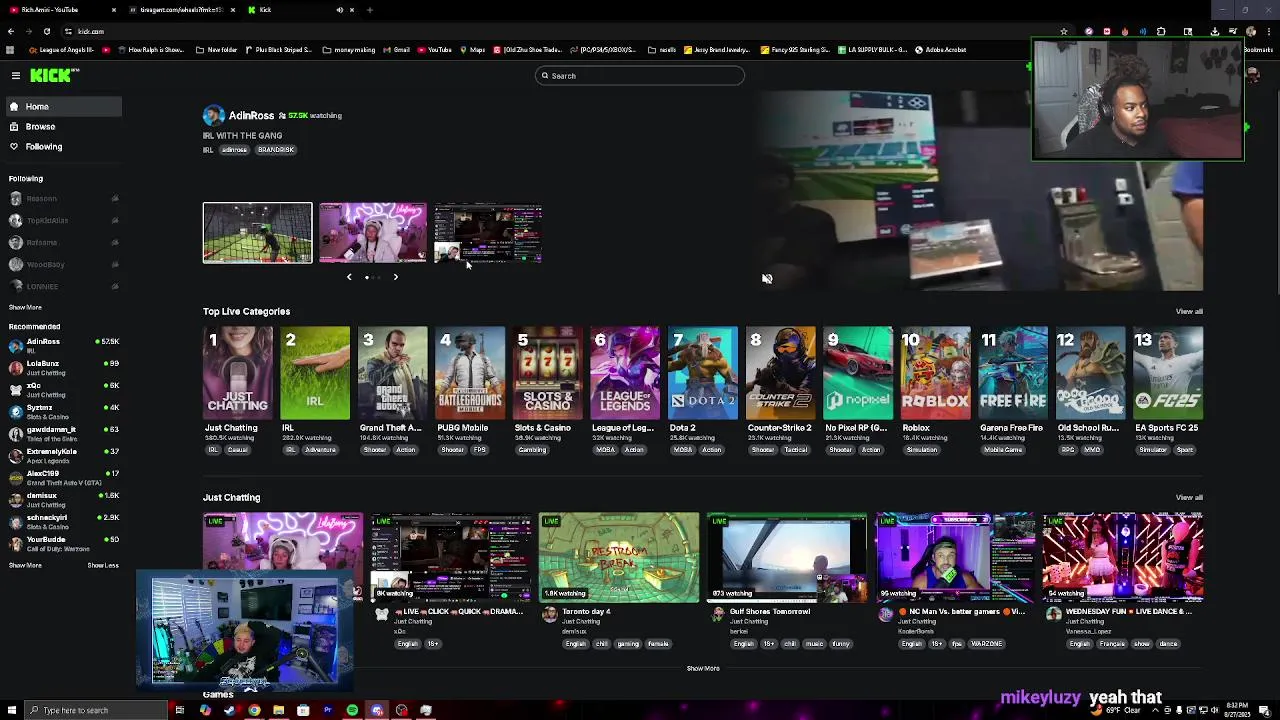Open Syztmz in Recommended sidebar
The image size is (1280, 720).
pos(62,411)
